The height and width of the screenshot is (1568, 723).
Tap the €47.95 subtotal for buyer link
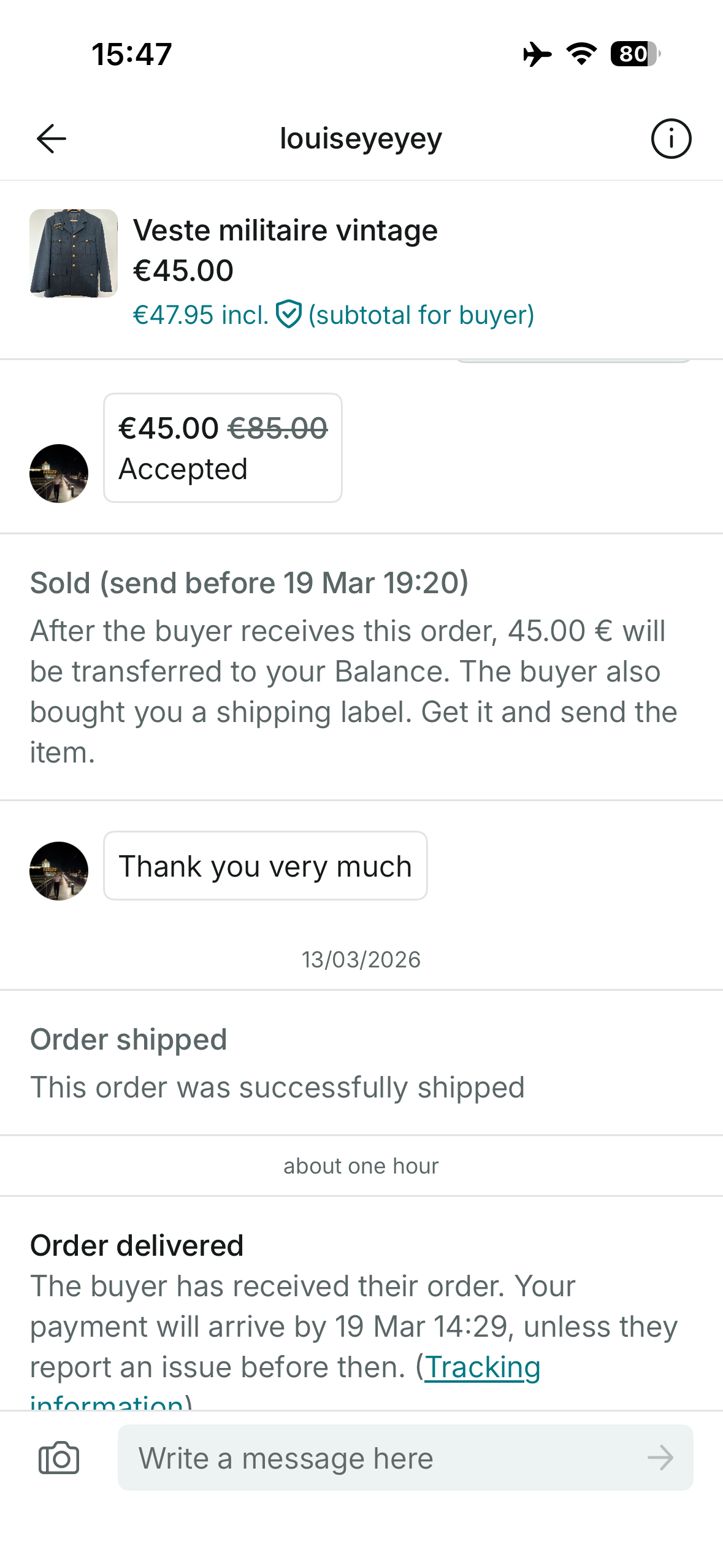point(334,315)
